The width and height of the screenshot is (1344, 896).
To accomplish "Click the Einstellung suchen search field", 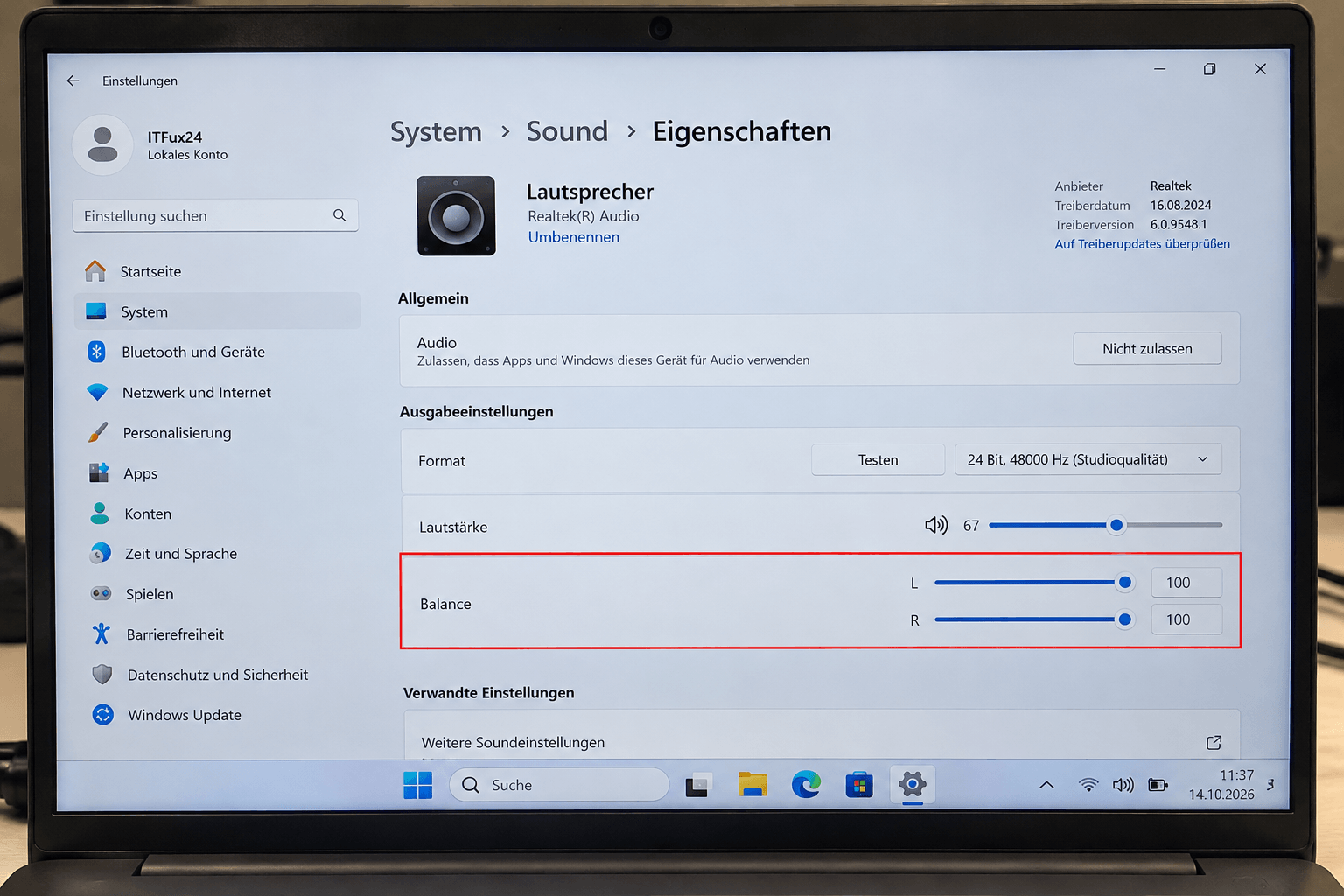I will coord(215,215).
